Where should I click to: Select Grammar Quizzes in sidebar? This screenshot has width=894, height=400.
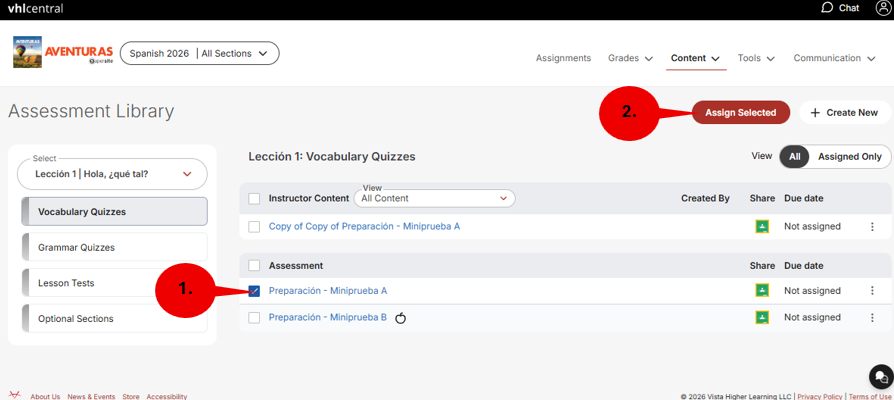[115, 247]
